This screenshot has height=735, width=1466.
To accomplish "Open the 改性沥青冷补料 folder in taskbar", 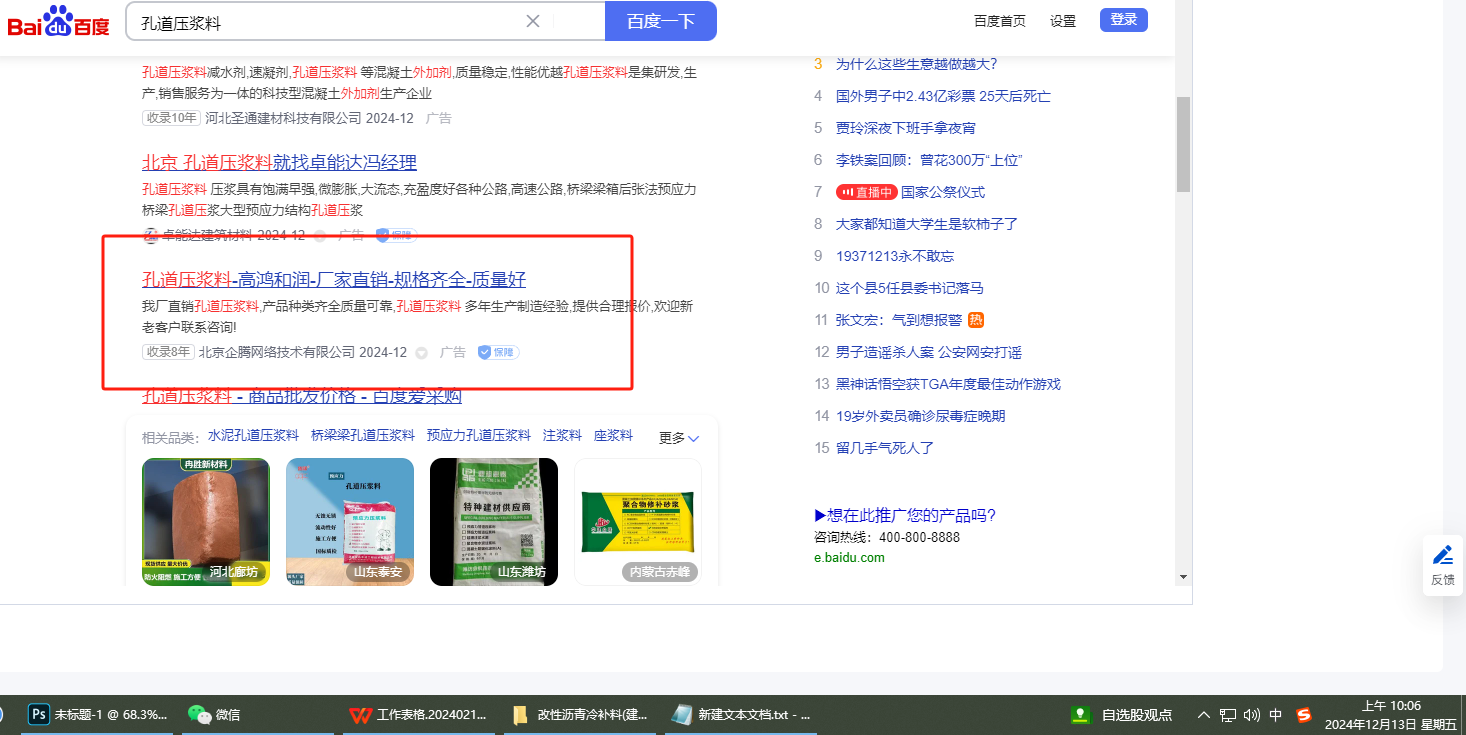I will (580, 715).
